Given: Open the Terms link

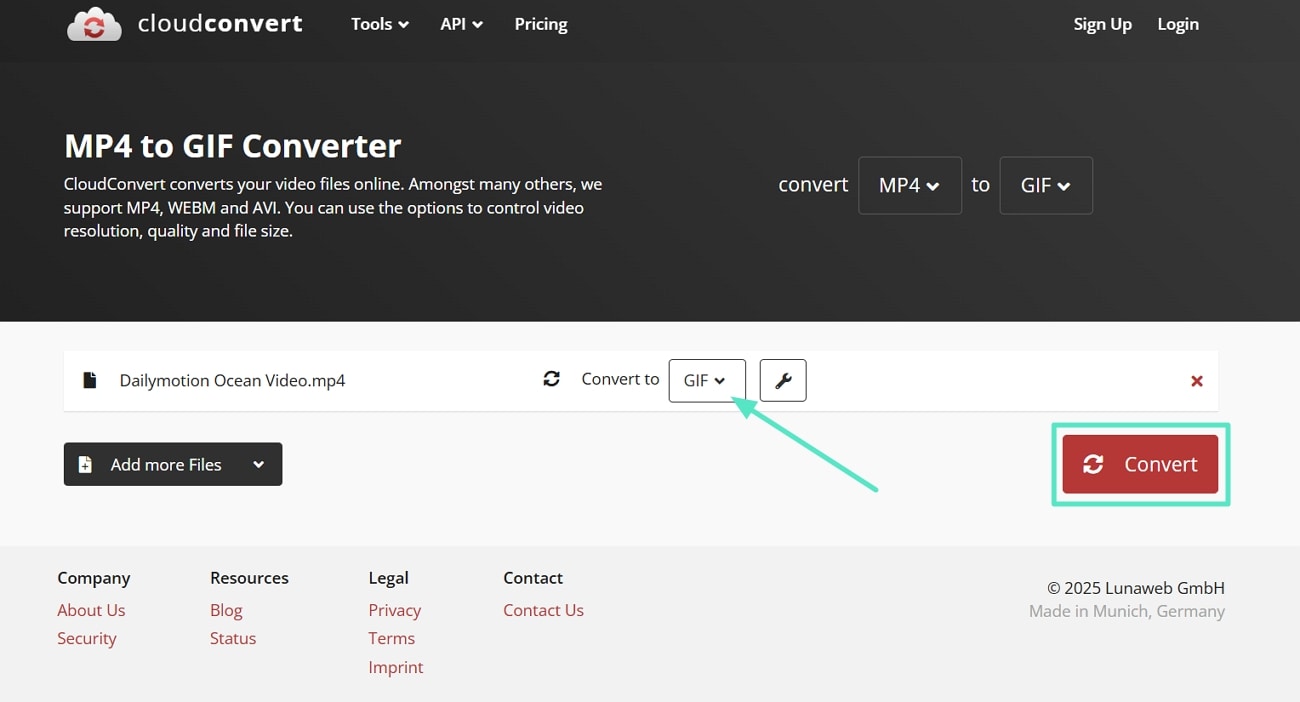Looking at the screenshot, I should pos(392,638).
